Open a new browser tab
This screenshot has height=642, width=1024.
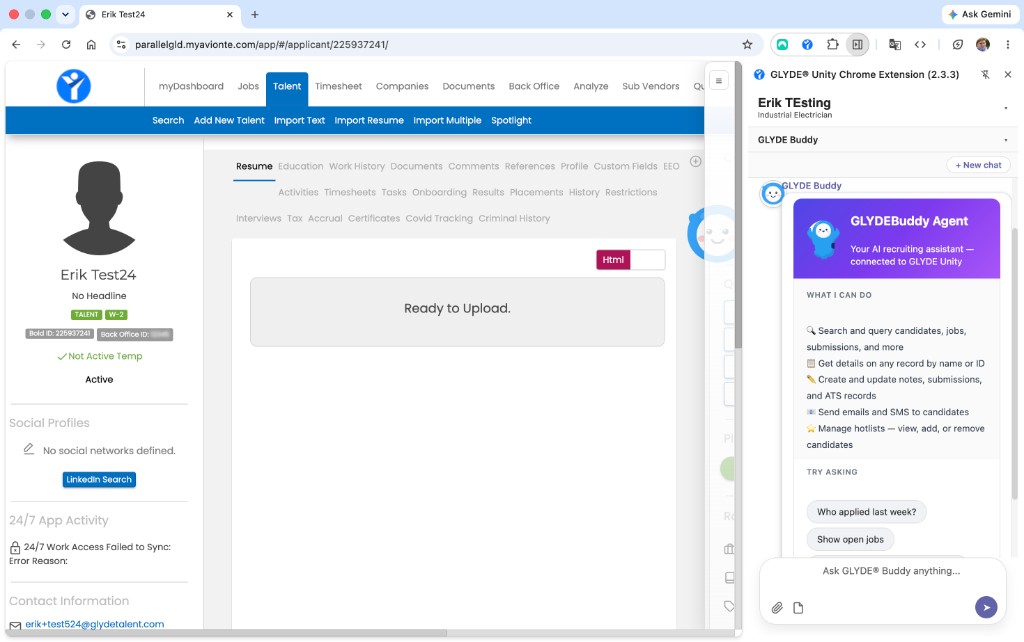pyautogui.click(x=255, y=14)
